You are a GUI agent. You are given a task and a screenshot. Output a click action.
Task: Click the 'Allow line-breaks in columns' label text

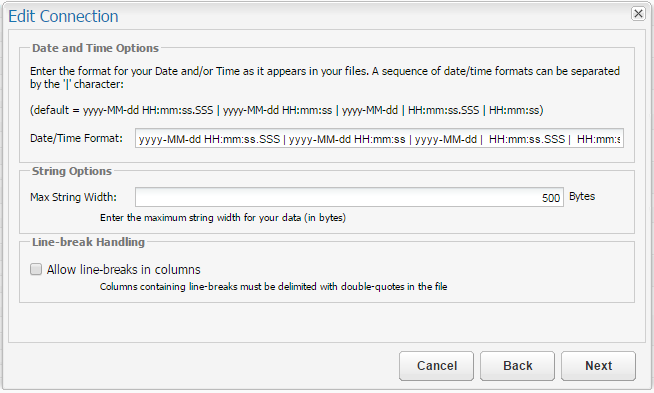click(123, 270)
